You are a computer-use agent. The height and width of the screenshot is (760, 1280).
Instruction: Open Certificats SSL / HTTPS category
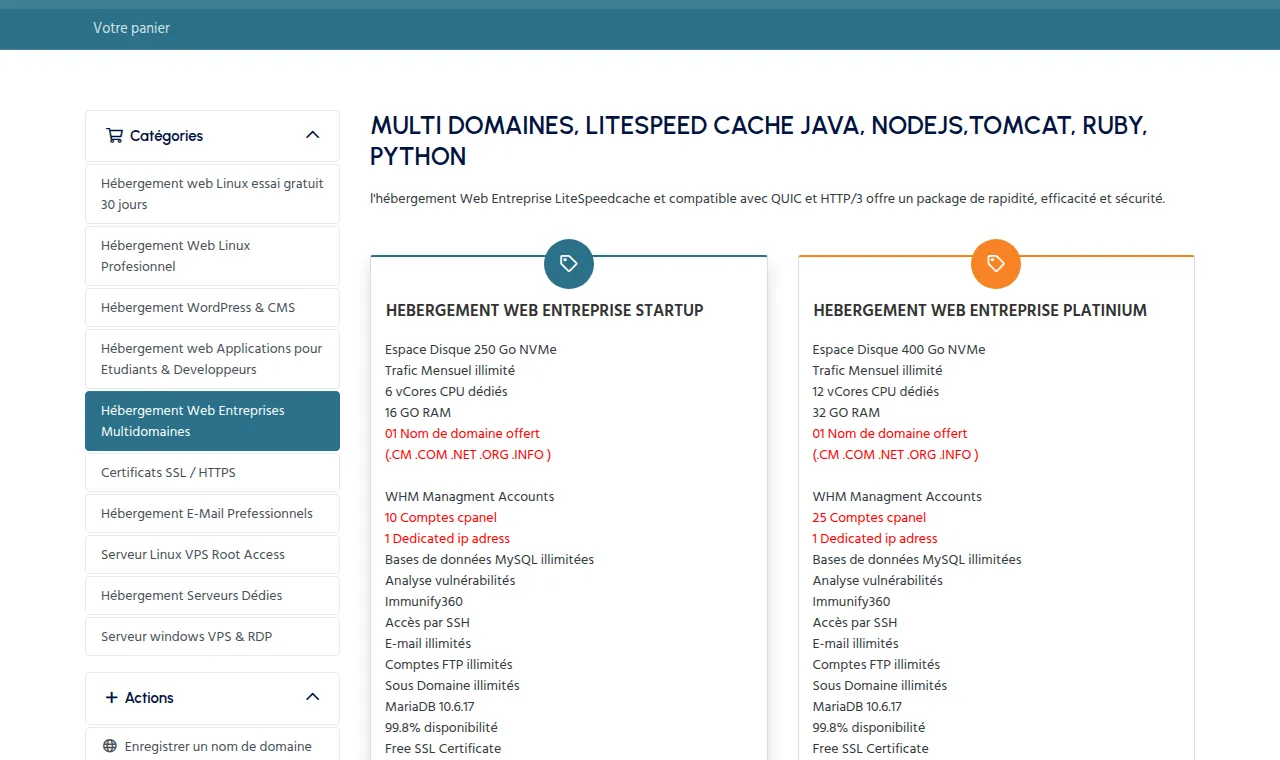click(212, 472)
